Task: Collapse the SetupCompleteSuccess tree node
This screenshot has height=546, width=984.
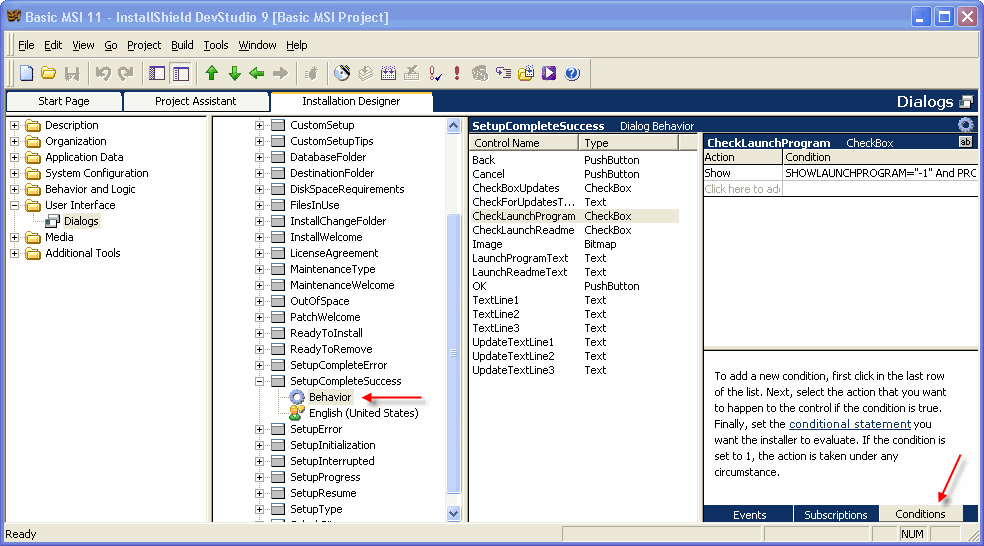Action: (260, 381)
